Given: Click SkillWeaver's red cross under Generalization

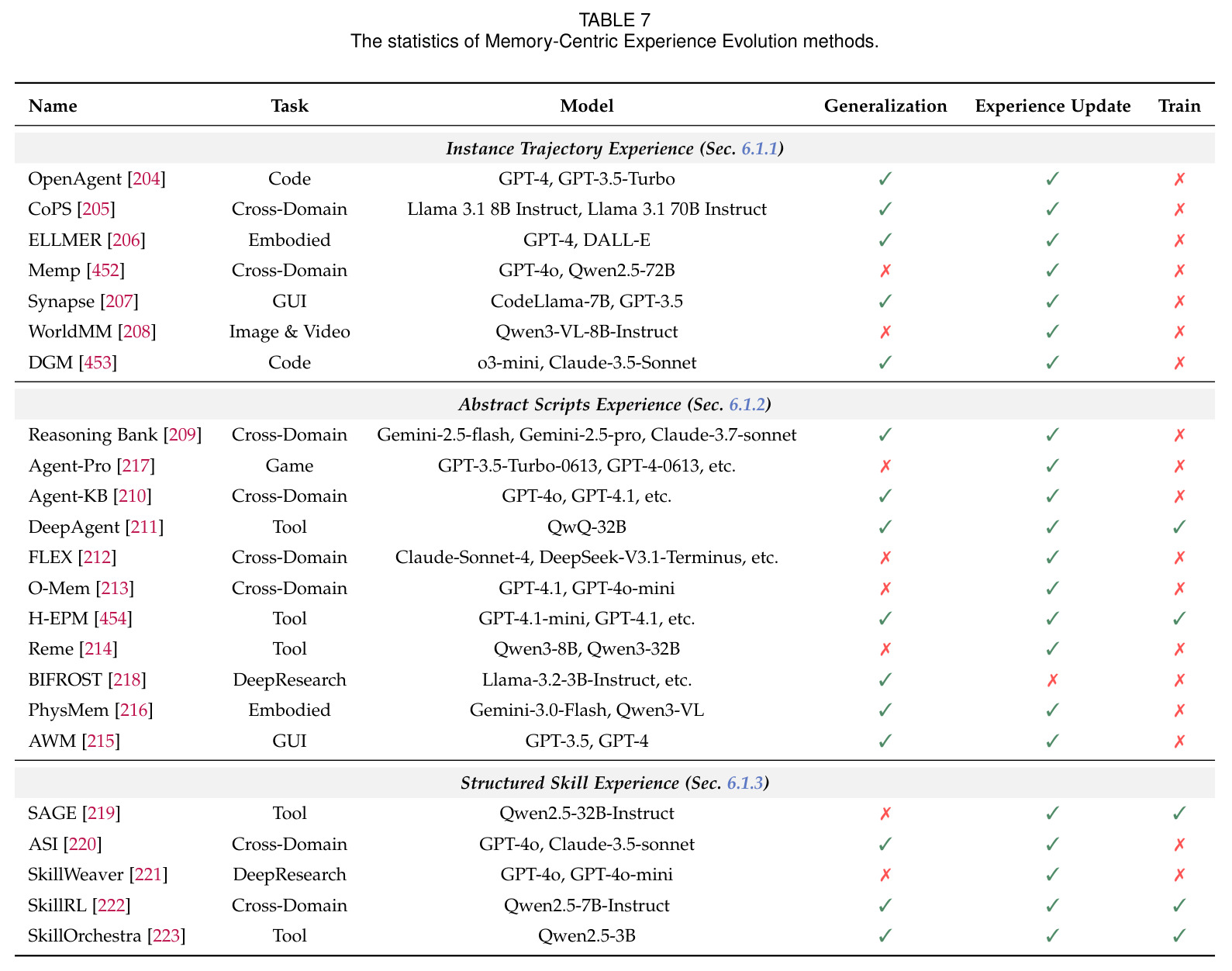Looking at the screenshot, I should tap(885, 875).
